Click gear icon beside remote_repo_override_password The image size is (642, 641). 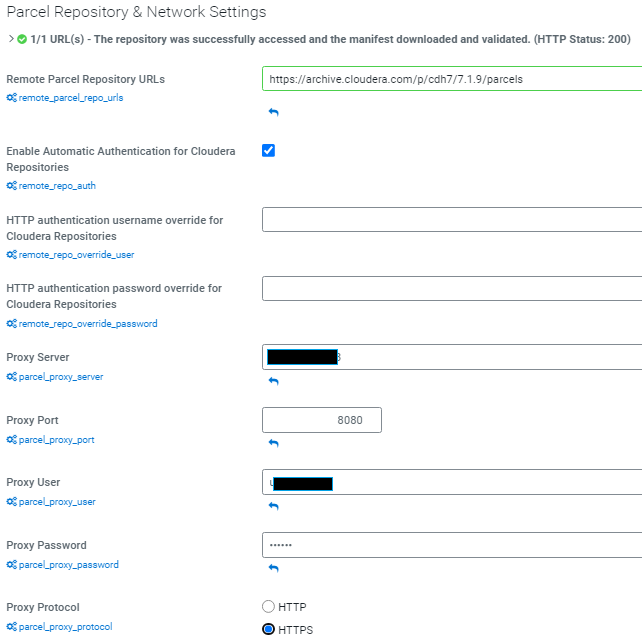(11, 324)
